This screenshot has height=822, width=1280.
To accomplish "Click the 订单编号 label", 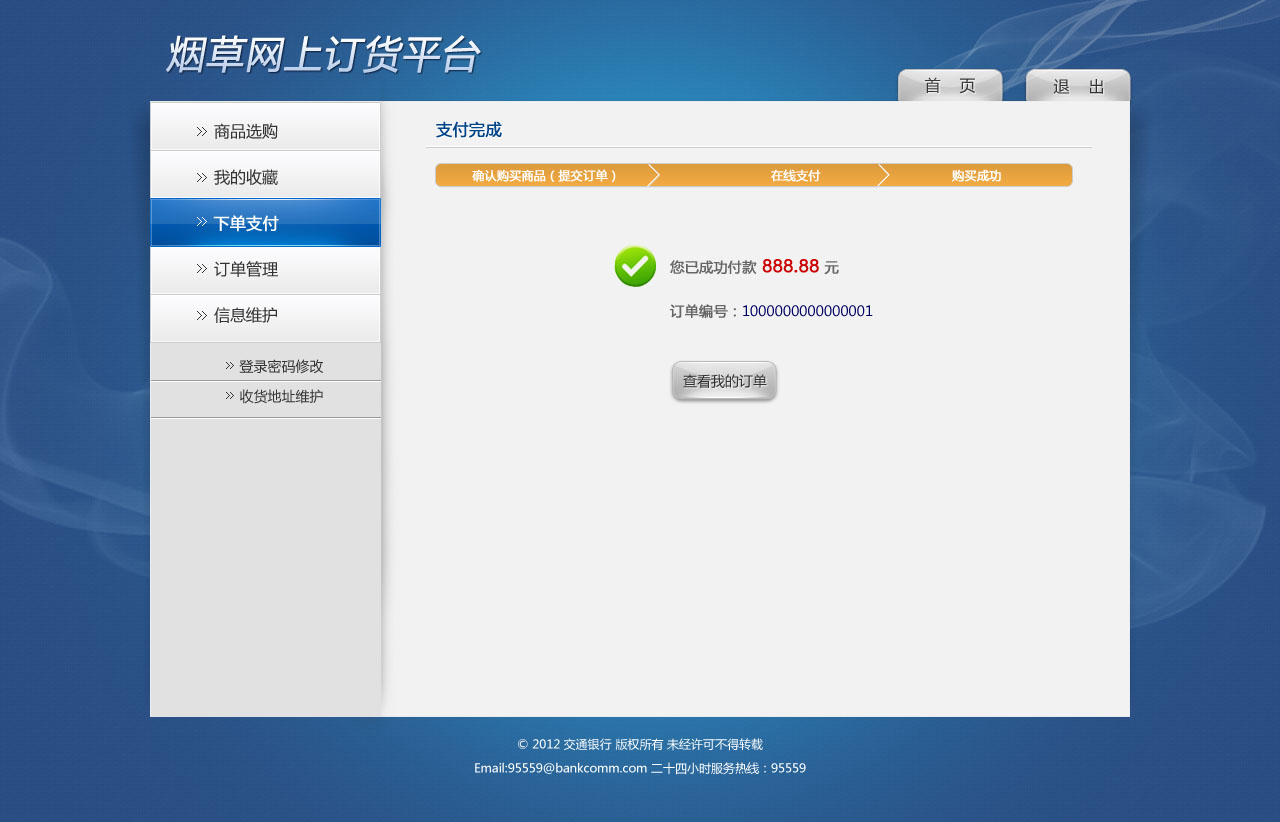I will coord(705,311).
